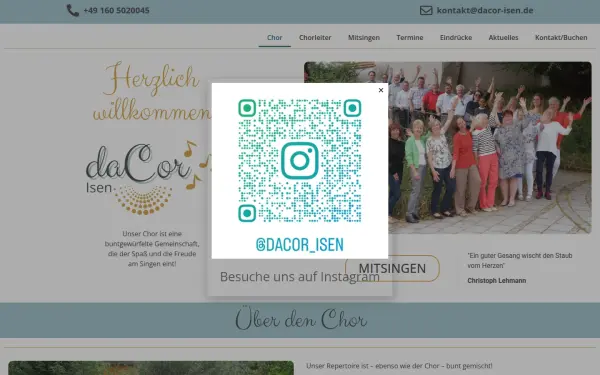Open the Chorleiter menu item
This screenshot has height=375, width=600.
pos(315,38)
